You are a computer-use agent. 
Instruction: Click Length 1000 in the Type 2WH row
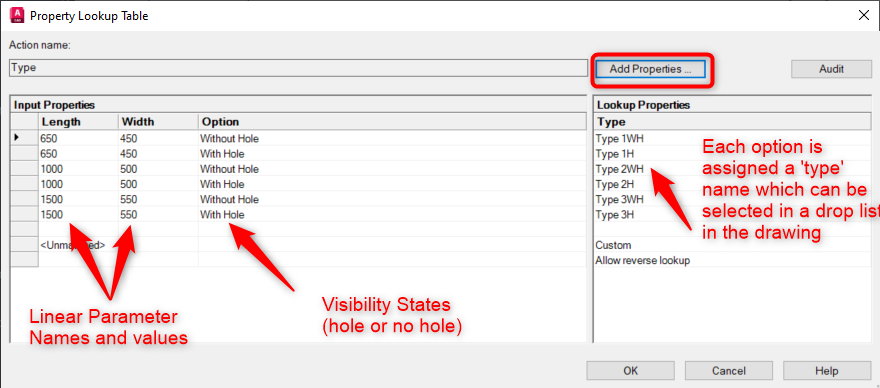coord(79,168)
